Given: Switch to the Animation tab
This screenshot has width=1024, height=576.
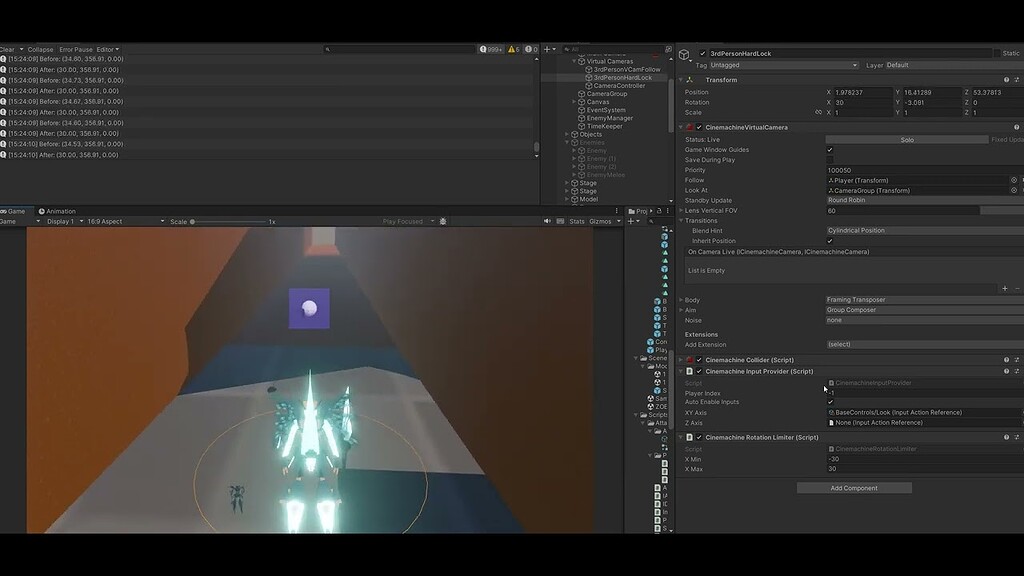Looking at the screenshot, I should point(63,211).
